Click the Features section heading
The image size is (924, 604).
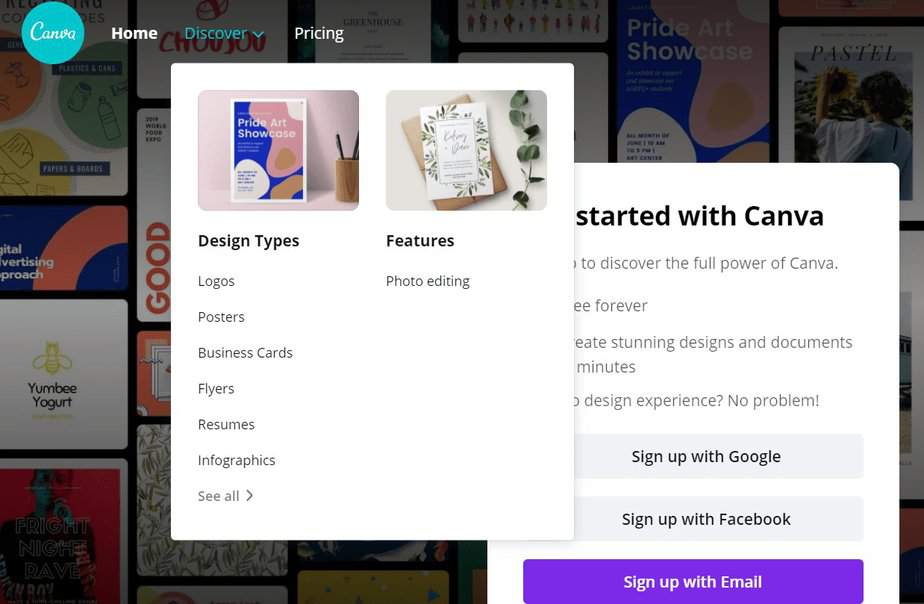[x=419, y=240]
